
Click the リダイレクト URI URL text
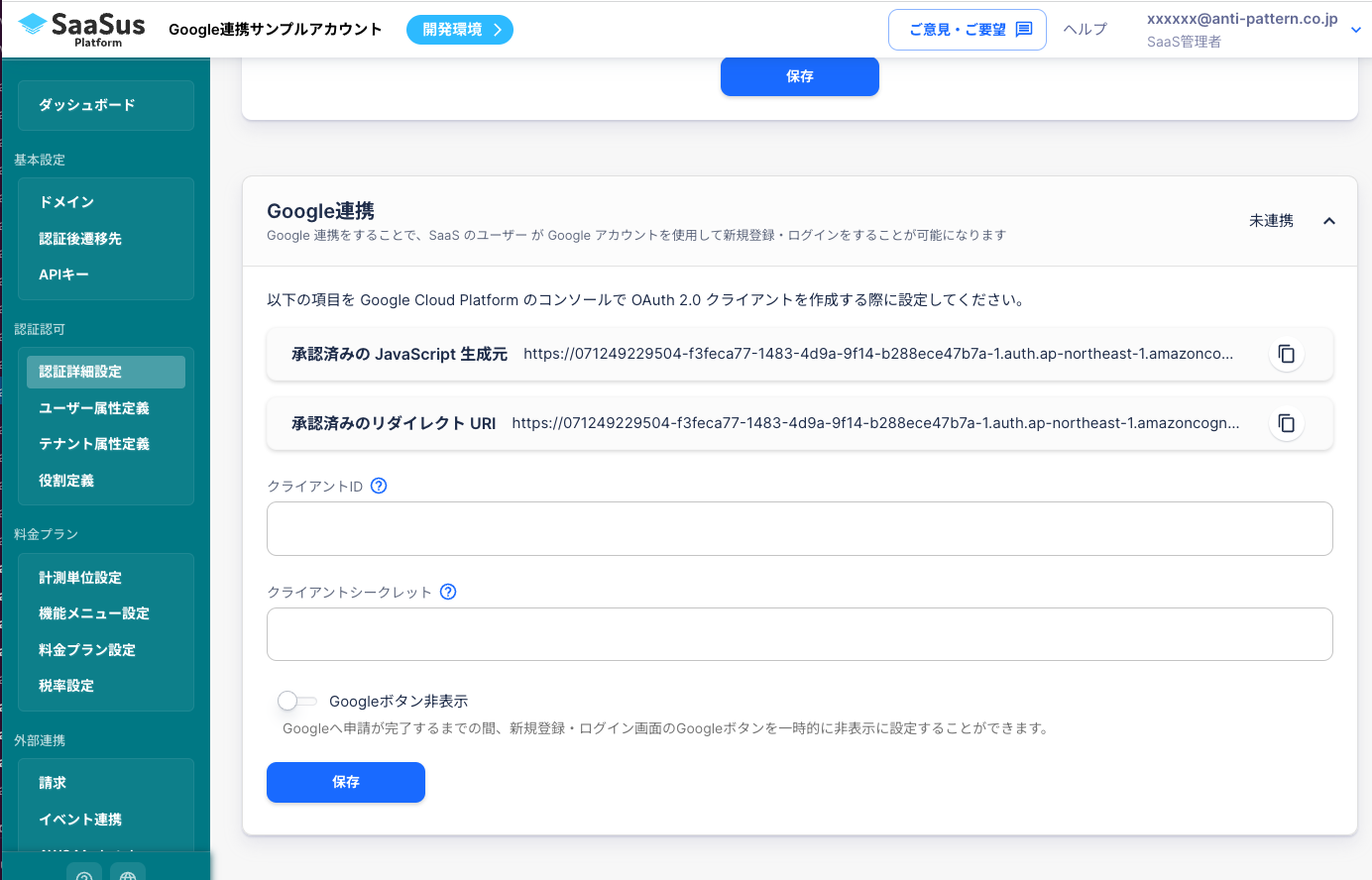click(x=875, y=423)
